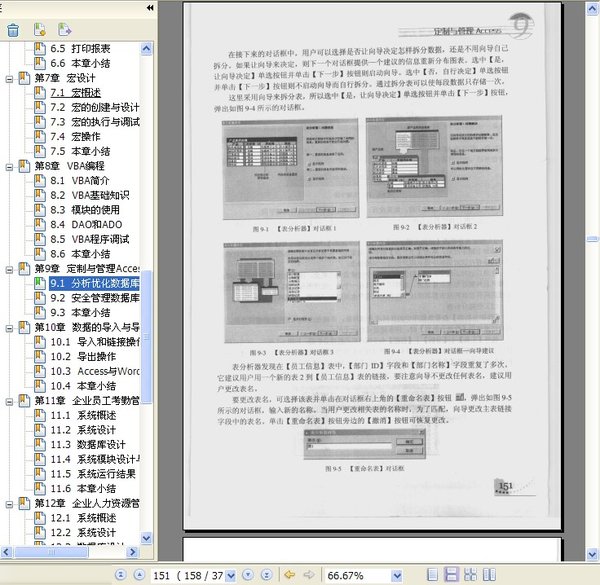Open bookmark 7.2 宏的创建与设计
Viewport: 600px width, 585px height.
(x=95, y=107)
